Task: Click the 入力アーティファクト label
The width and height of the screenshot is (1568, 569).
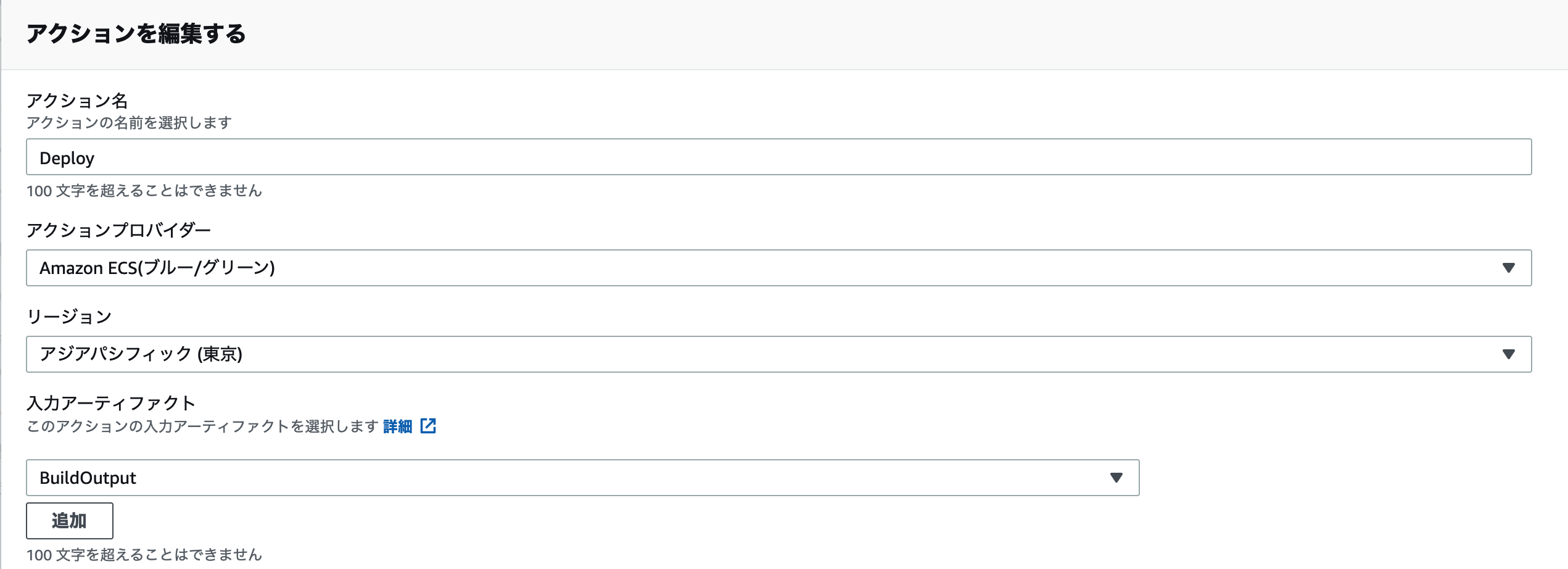Action: pos(111,402)
